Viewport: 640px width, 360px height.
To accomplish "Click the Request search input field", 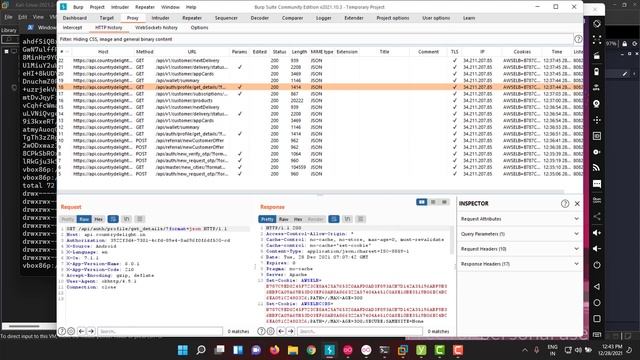I will (x=160, y=331).
